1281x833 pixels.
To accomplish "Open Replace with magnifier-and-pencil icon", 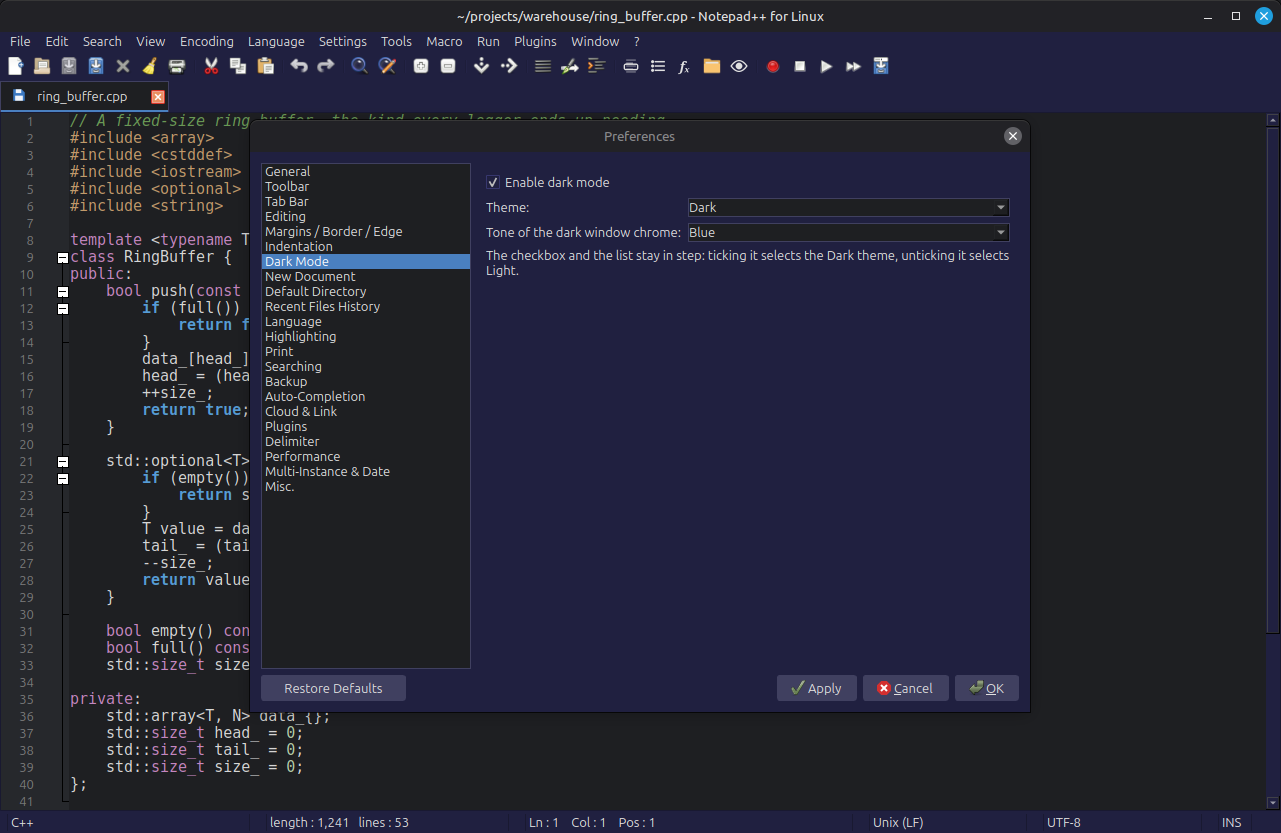I will tap(387, 66).
